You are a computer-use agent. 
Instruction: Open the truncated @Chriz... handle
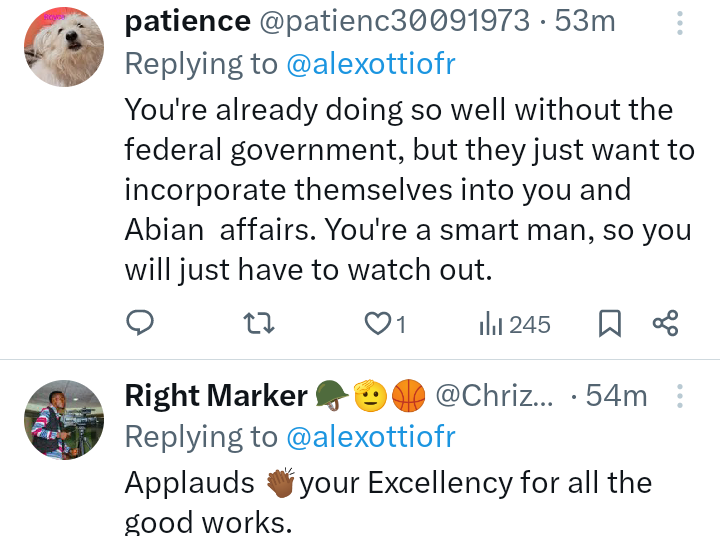coord(492,396)
